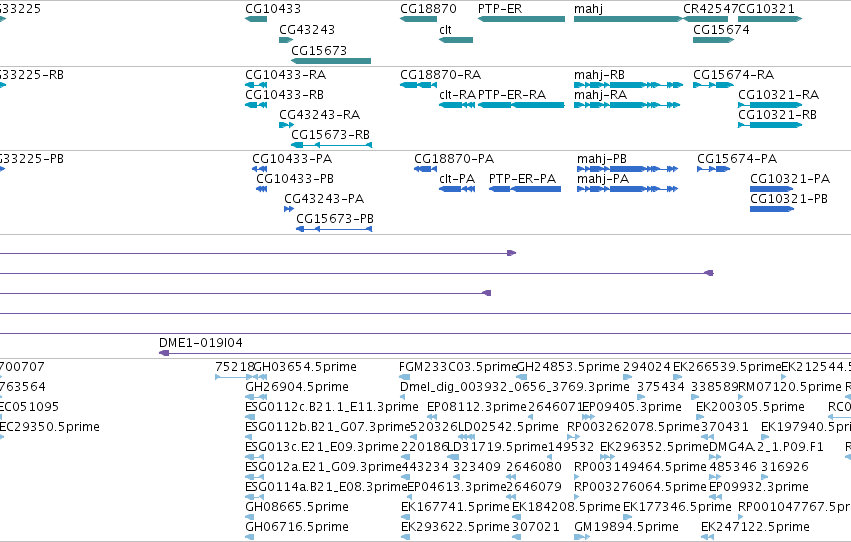Image resolution: width=851 pixels, height=542 pixels.
Task: Select transcript CG10321-RA
Action: [x=770, y=105]
